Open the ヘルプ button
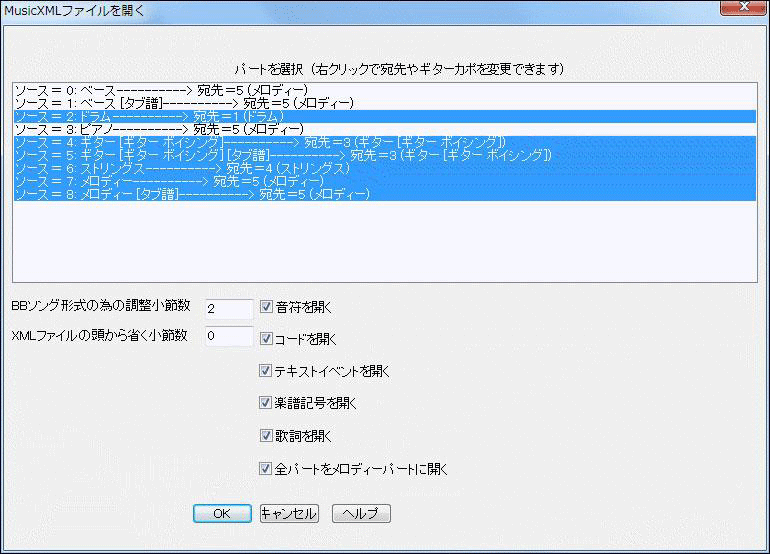Viewport: 770px width, 554px height. coord(361,513)
